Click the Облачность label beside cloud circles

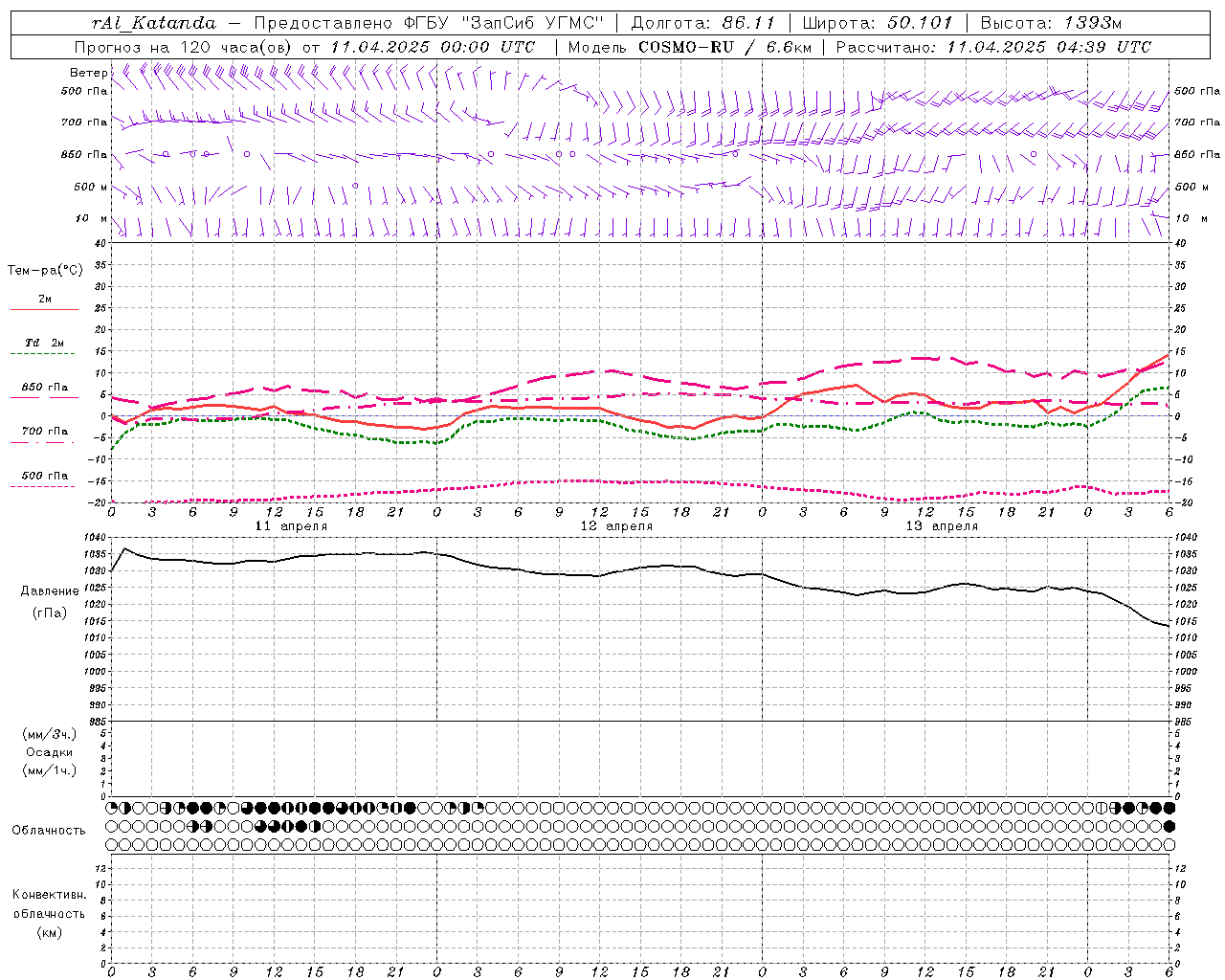click(49, 831)
